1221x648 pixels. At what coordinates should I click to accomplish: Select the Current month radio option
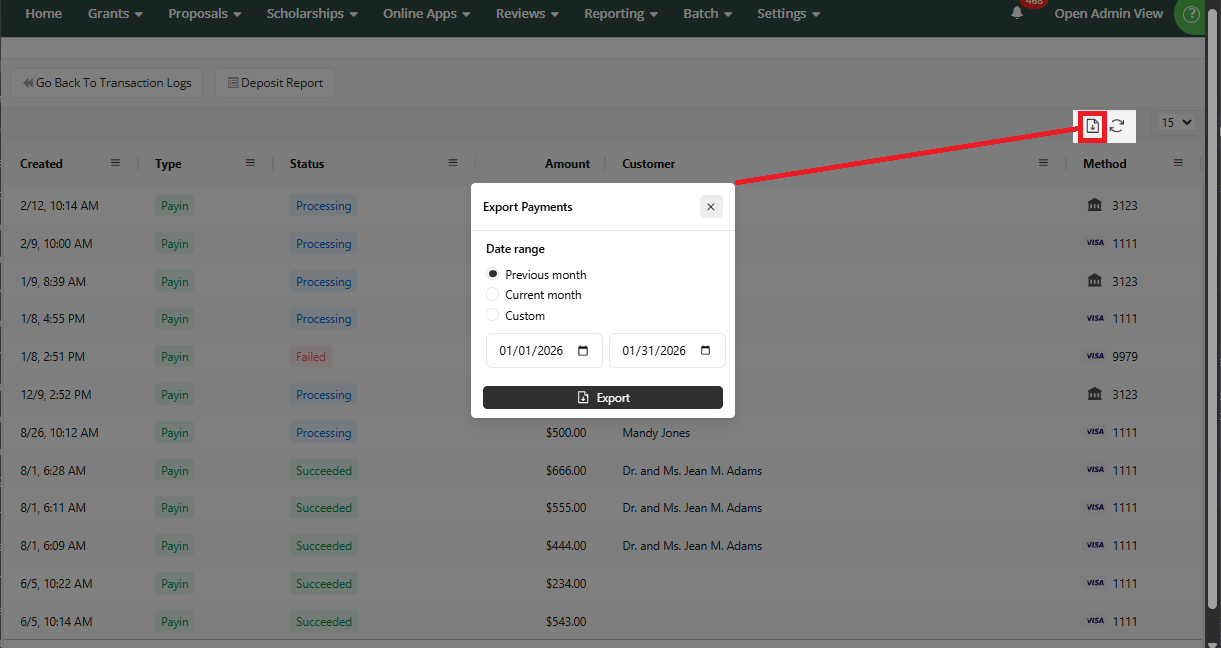[492, 294]
